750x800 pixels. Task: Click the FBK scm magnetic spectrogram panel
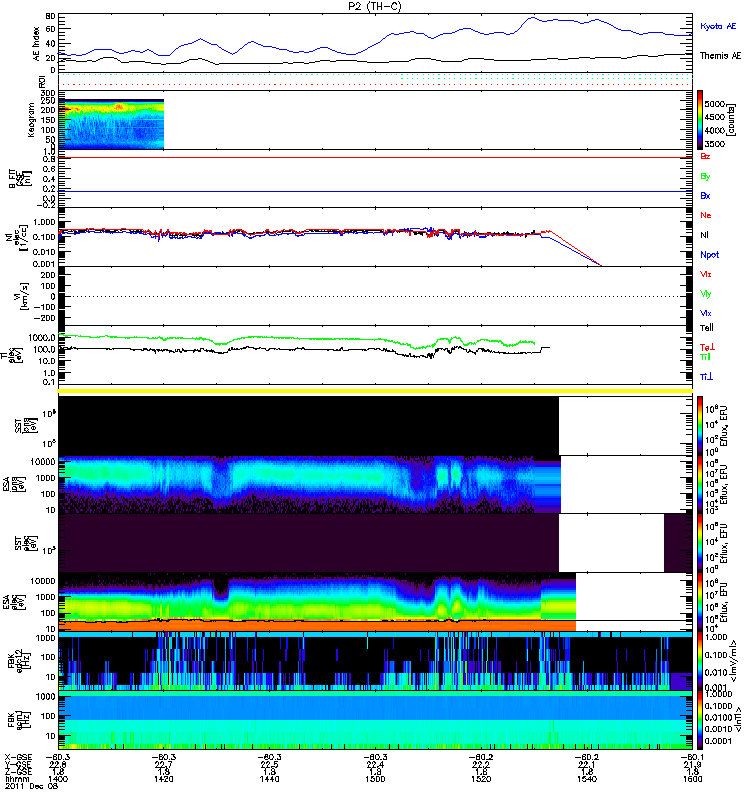(376, 720)
